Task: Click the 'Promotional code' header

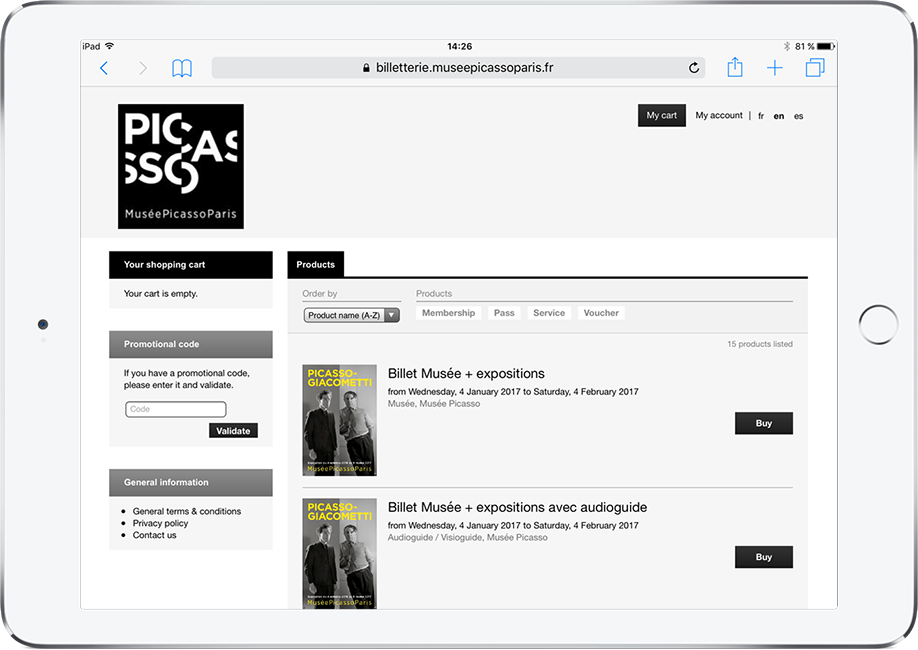Action: (x=191, y=344)
